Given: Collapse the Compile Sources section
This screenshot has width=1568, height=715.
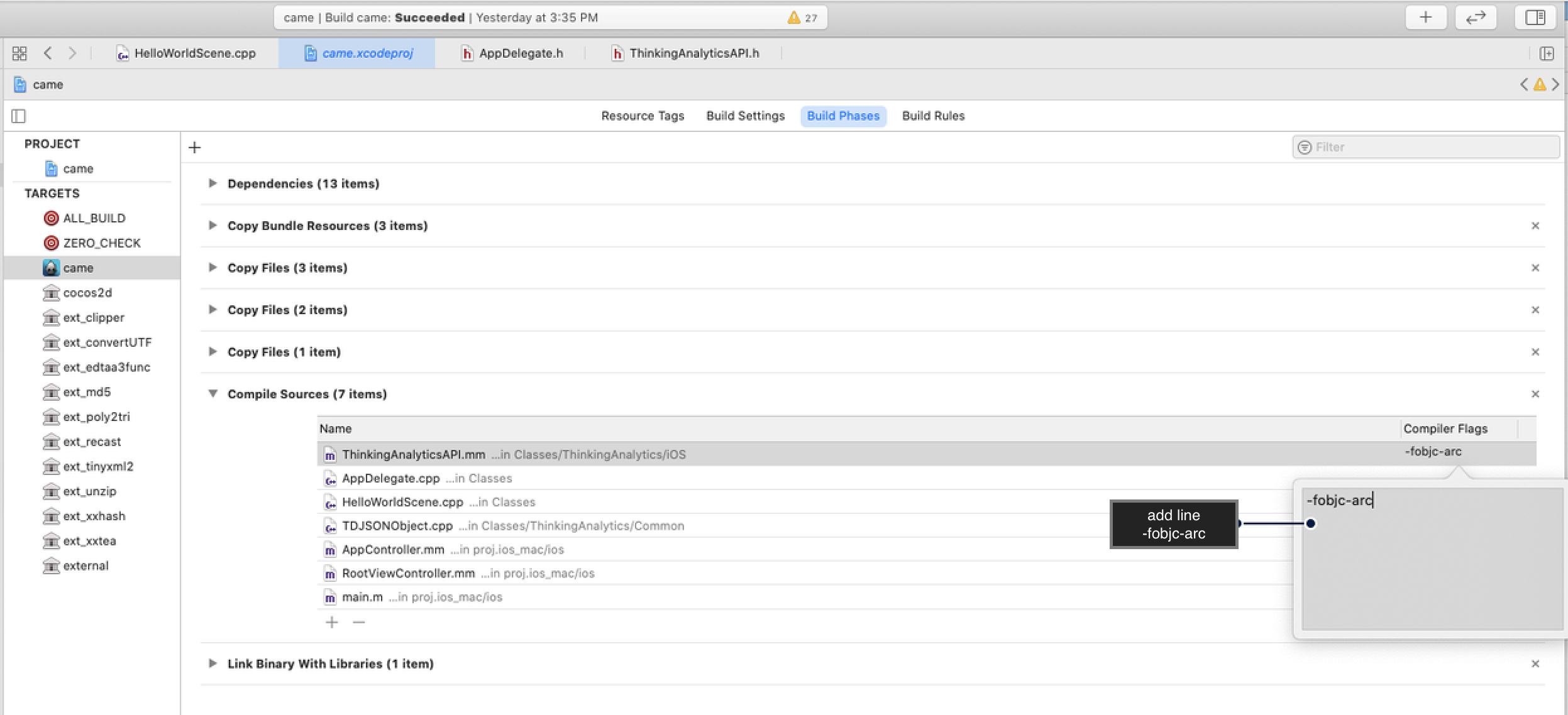Looking at the screenshot, I should tap(213, 394).
